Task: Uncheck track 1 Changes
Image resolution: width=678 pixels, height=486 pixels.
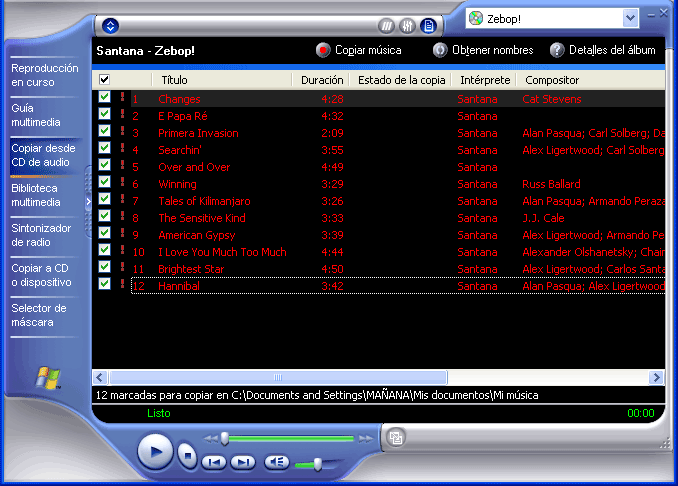Action: click(x=104, y=97)
